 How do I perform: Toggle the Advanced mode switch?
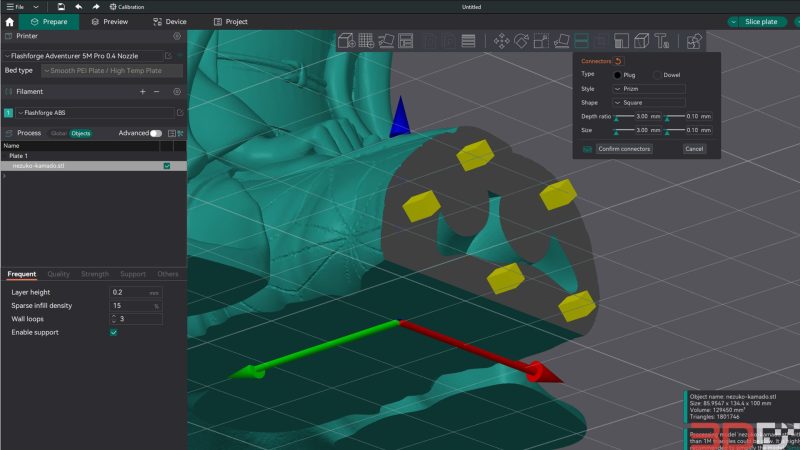pyautogui.click(x=156, y=133)
